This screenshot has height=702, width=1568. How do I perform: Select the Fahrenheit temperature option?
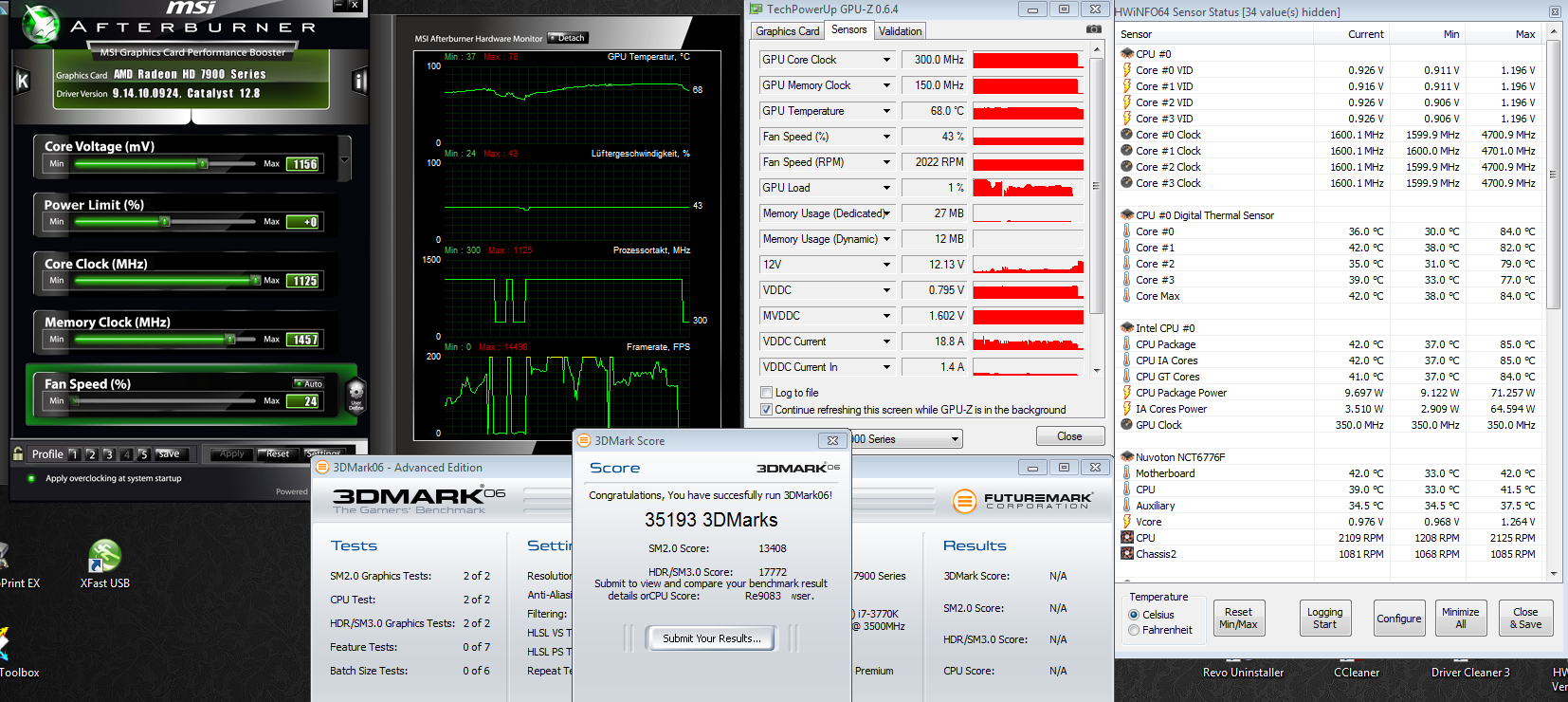(x=1134, y=630)
